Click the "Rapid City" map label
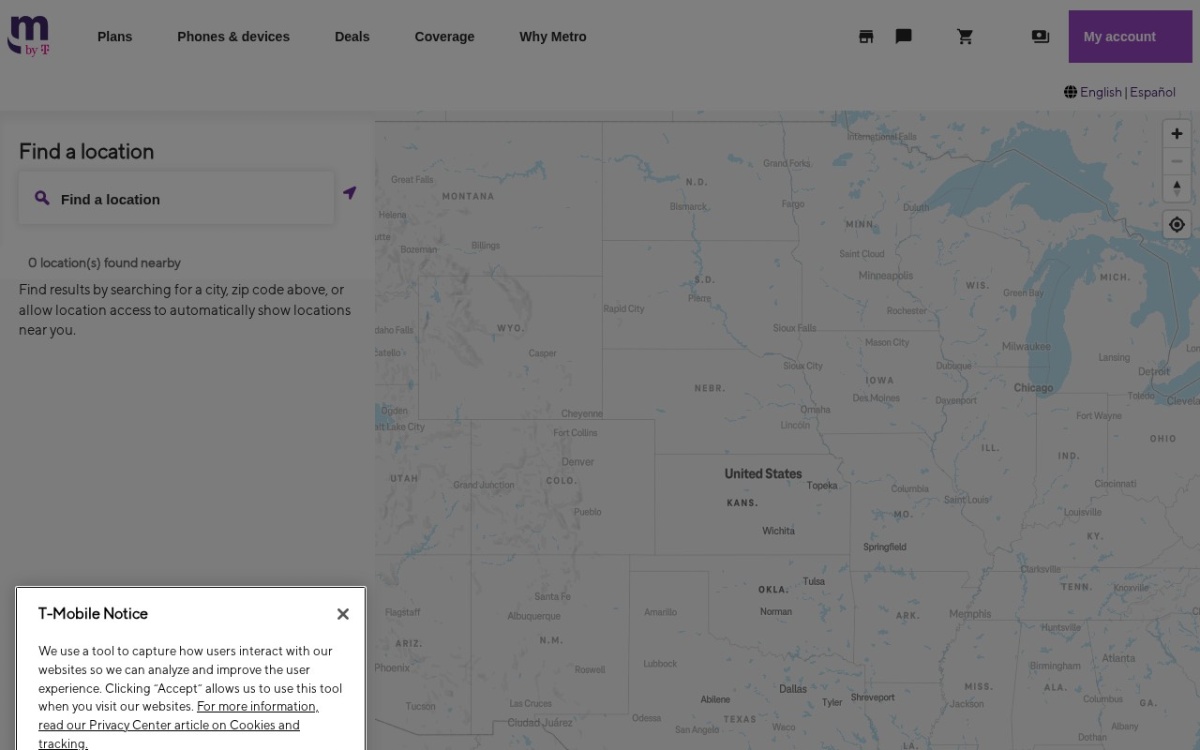Viewport: 1200px width, 750px height. pyautogui.click(x=624, y=309)
